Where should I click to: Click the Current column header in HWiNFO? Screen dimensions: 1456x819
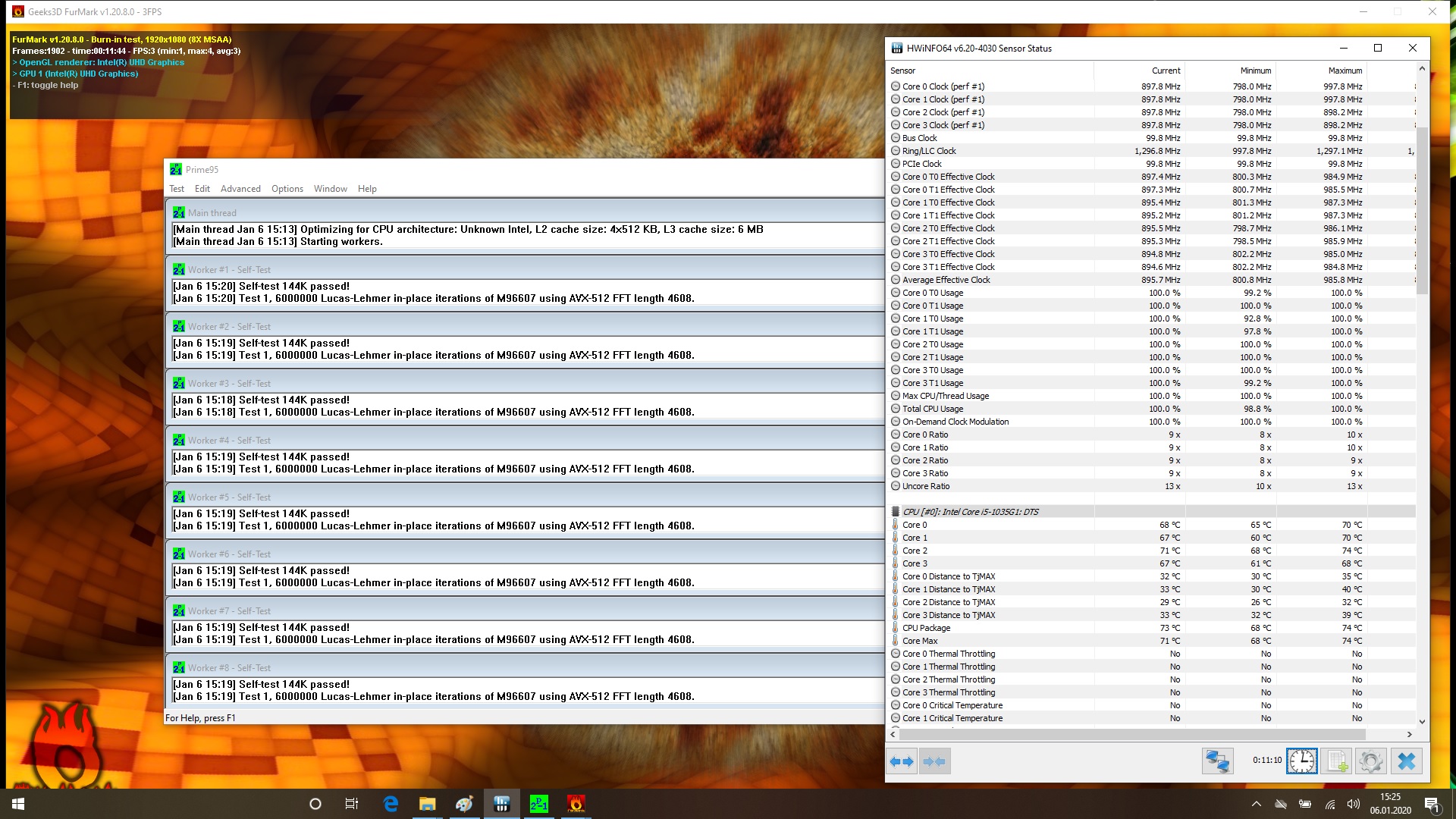(1139, 71)
